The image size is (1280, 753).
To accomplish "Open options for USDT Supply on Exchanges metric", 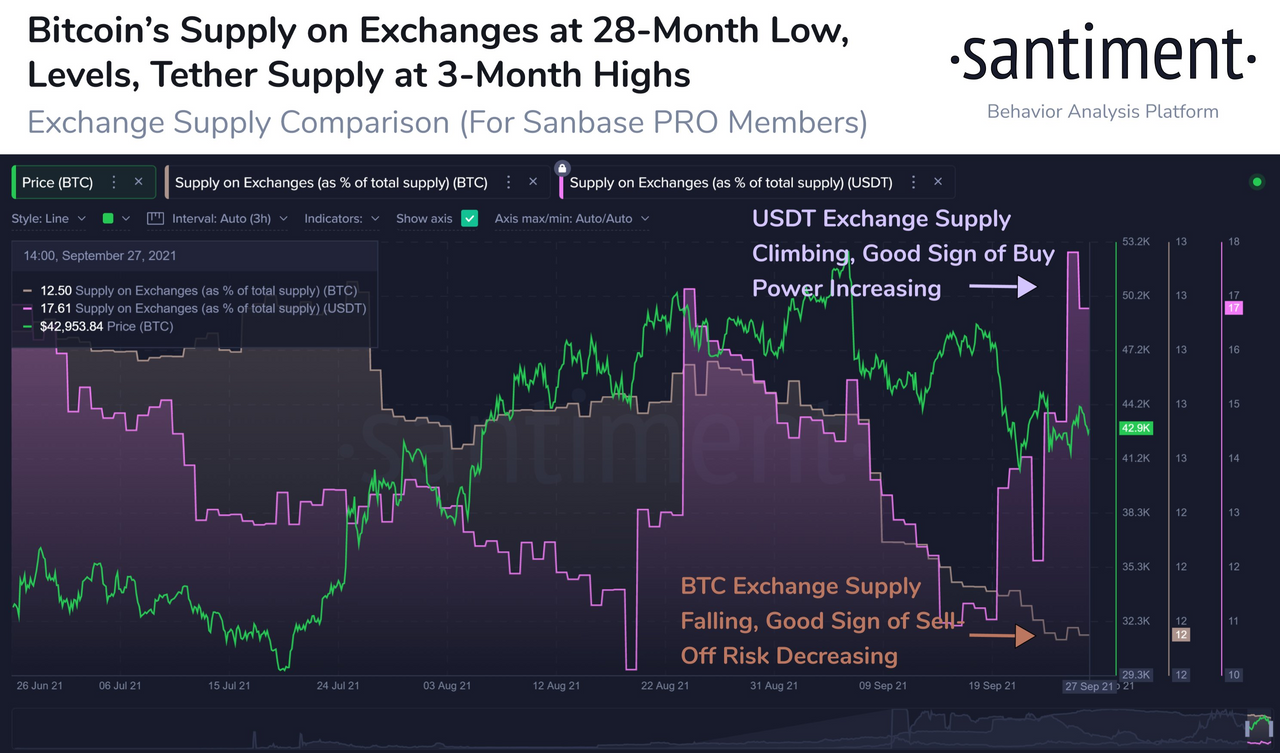I will pos(914,182).
